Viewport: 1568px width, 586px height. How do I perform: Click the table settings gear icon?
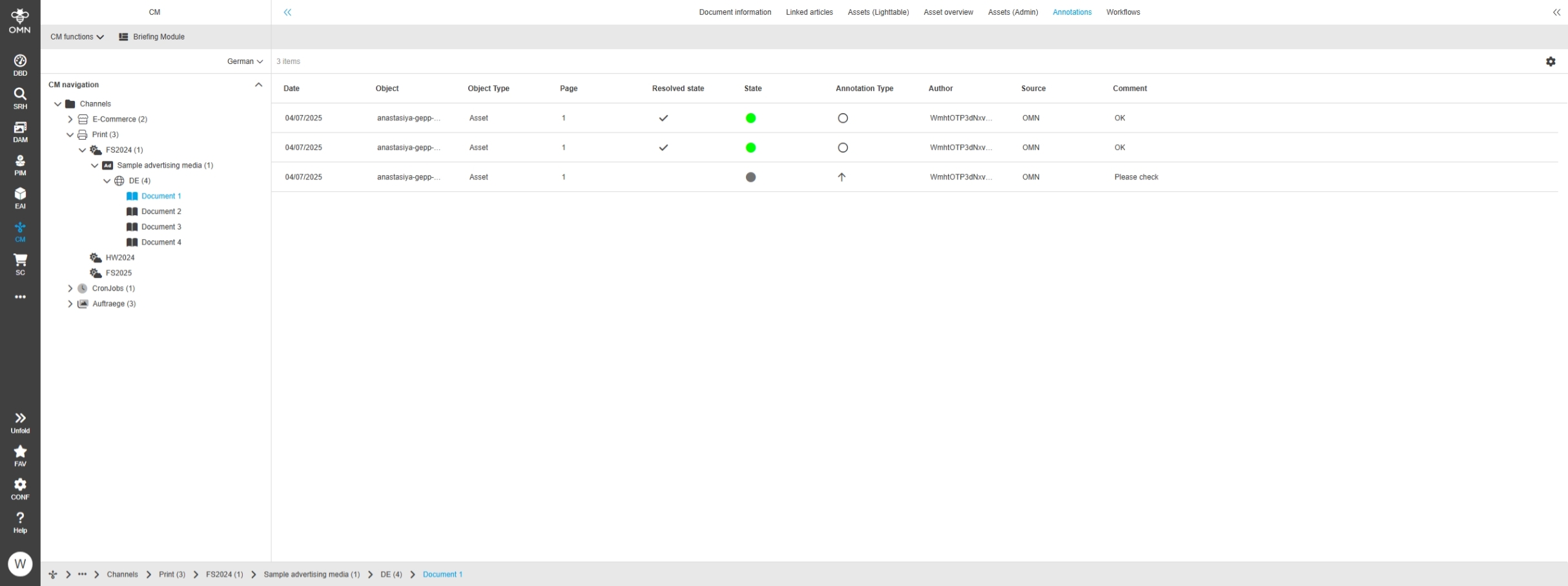click(x=1550, y=61)
